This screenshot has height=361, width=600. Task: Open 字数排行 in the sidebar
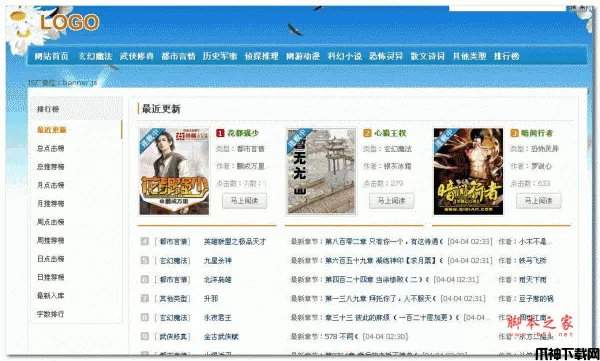(51, 314)
